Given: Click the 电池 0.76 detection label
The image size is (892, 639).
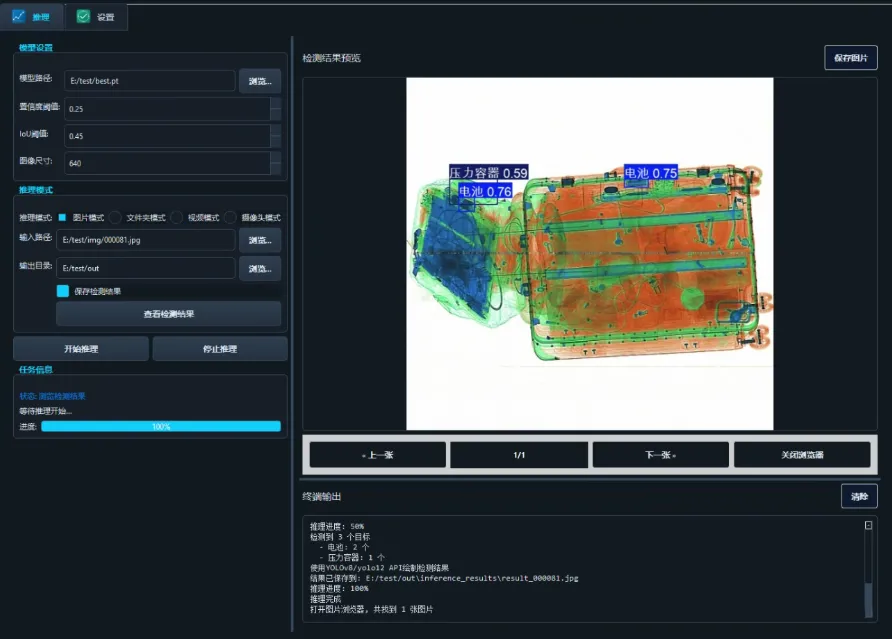Looking at the screenshot, I should click(485, 191).
